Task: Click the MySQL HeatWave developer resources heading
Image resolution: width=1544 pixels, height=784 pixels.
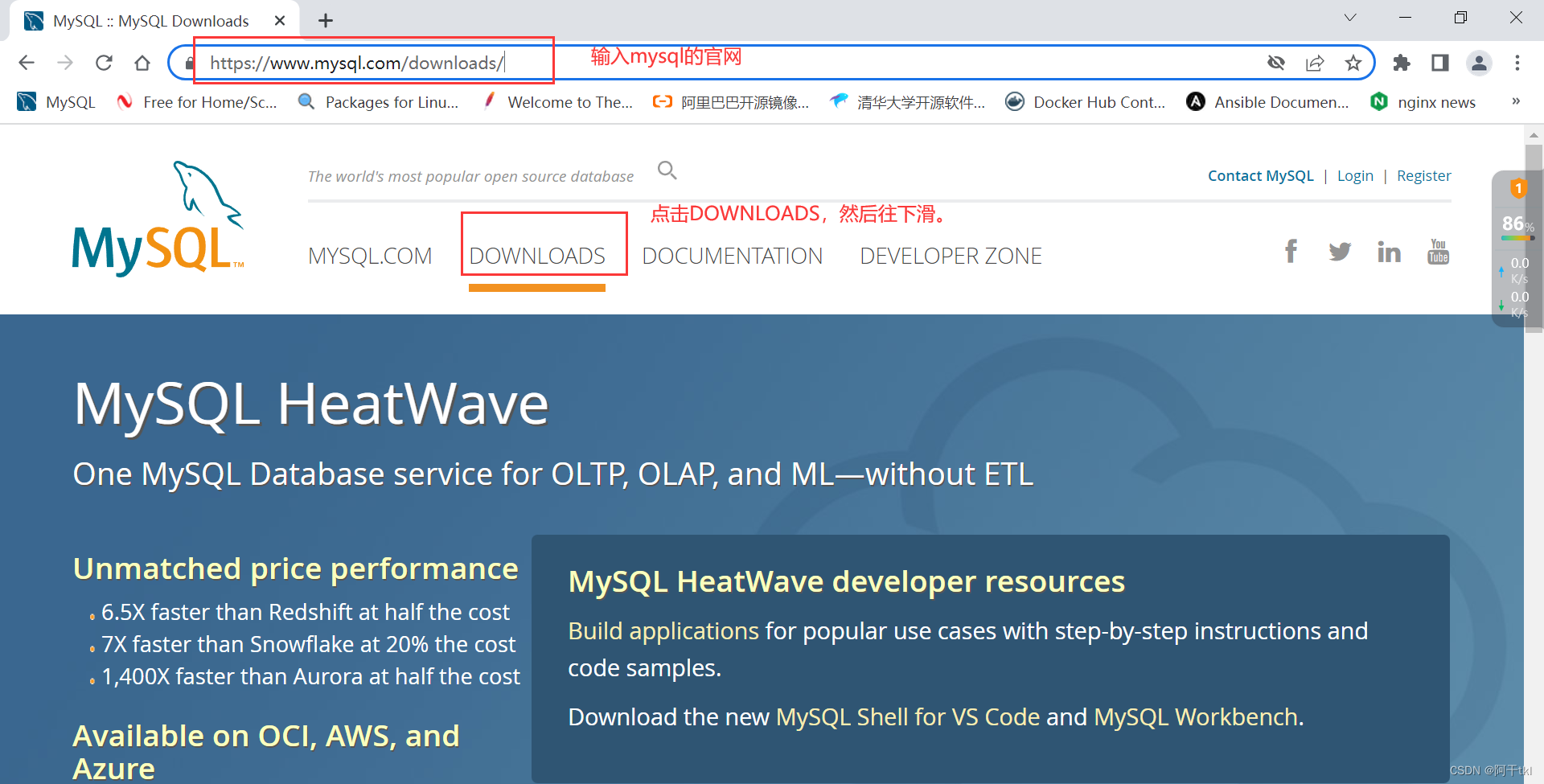Action: point(846,581)
